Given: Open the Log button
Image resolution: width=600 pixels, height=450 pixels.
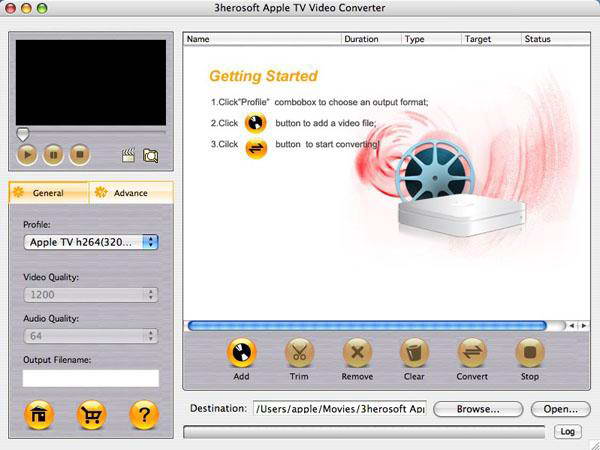Looking at the screenshot, I should [x=567, y=432].
